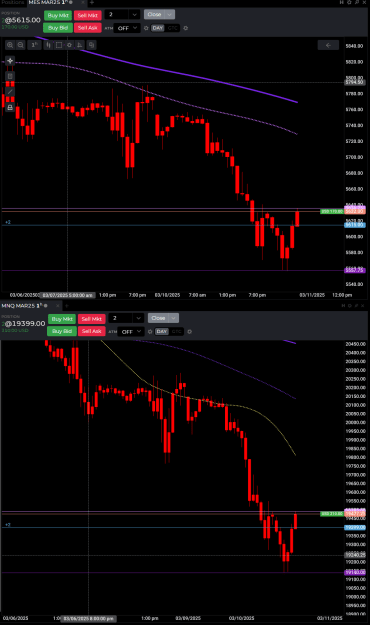Image resolution: width=370 pixels, height=625 pixels.
Task: Click Buy Bid in the MNQ panel
Action: [62, 331]
